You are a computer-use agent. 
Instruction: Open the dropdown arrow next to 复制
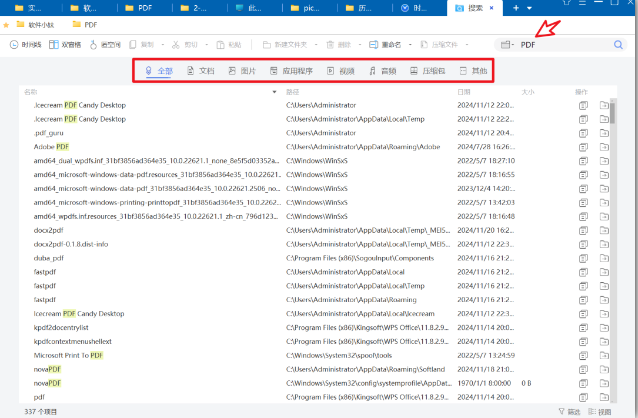[162, 44]
